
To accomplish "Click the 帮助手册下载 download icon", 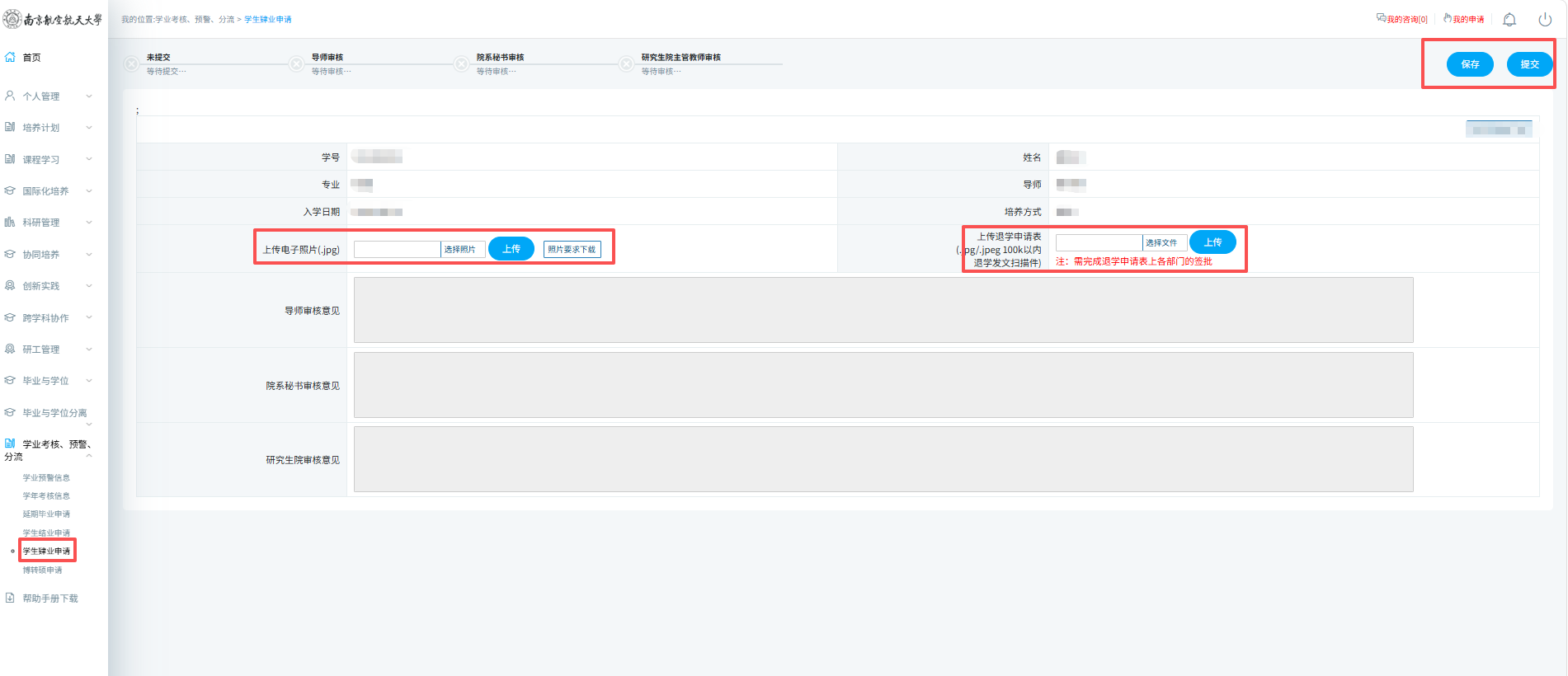I will [10, 598].
